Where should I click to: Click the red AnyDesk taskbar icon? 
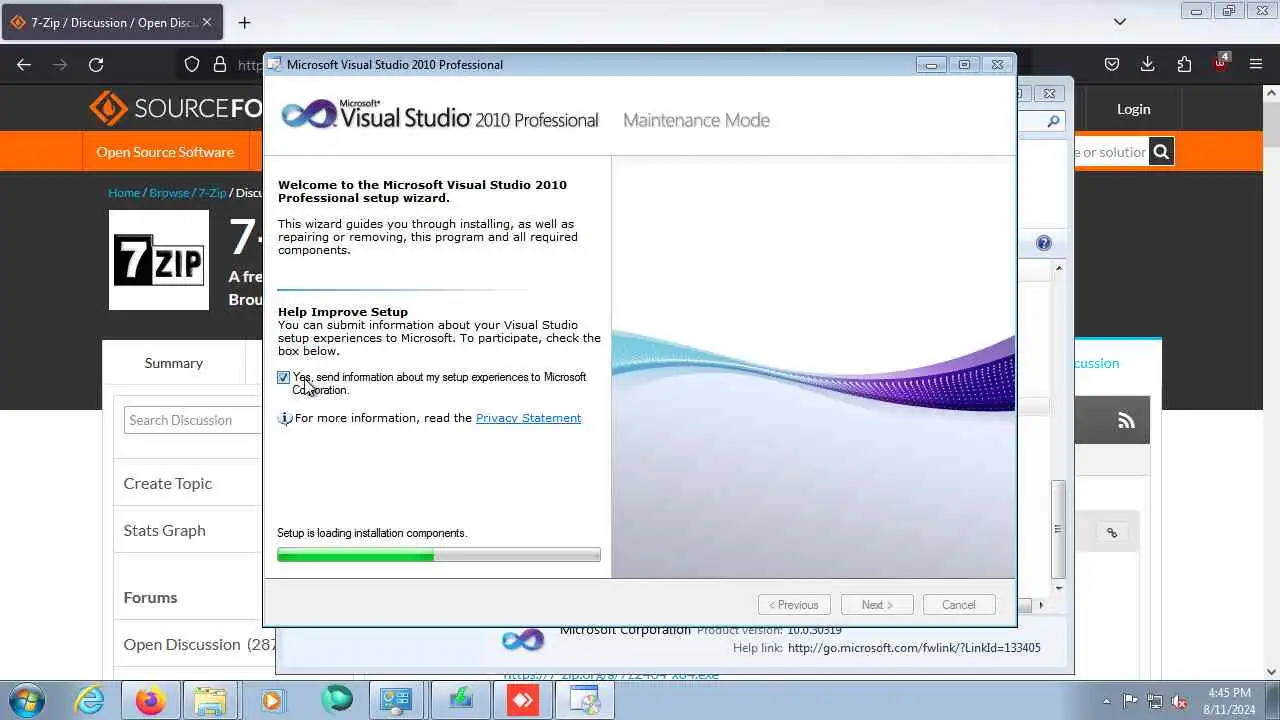(x=523, y=701)
